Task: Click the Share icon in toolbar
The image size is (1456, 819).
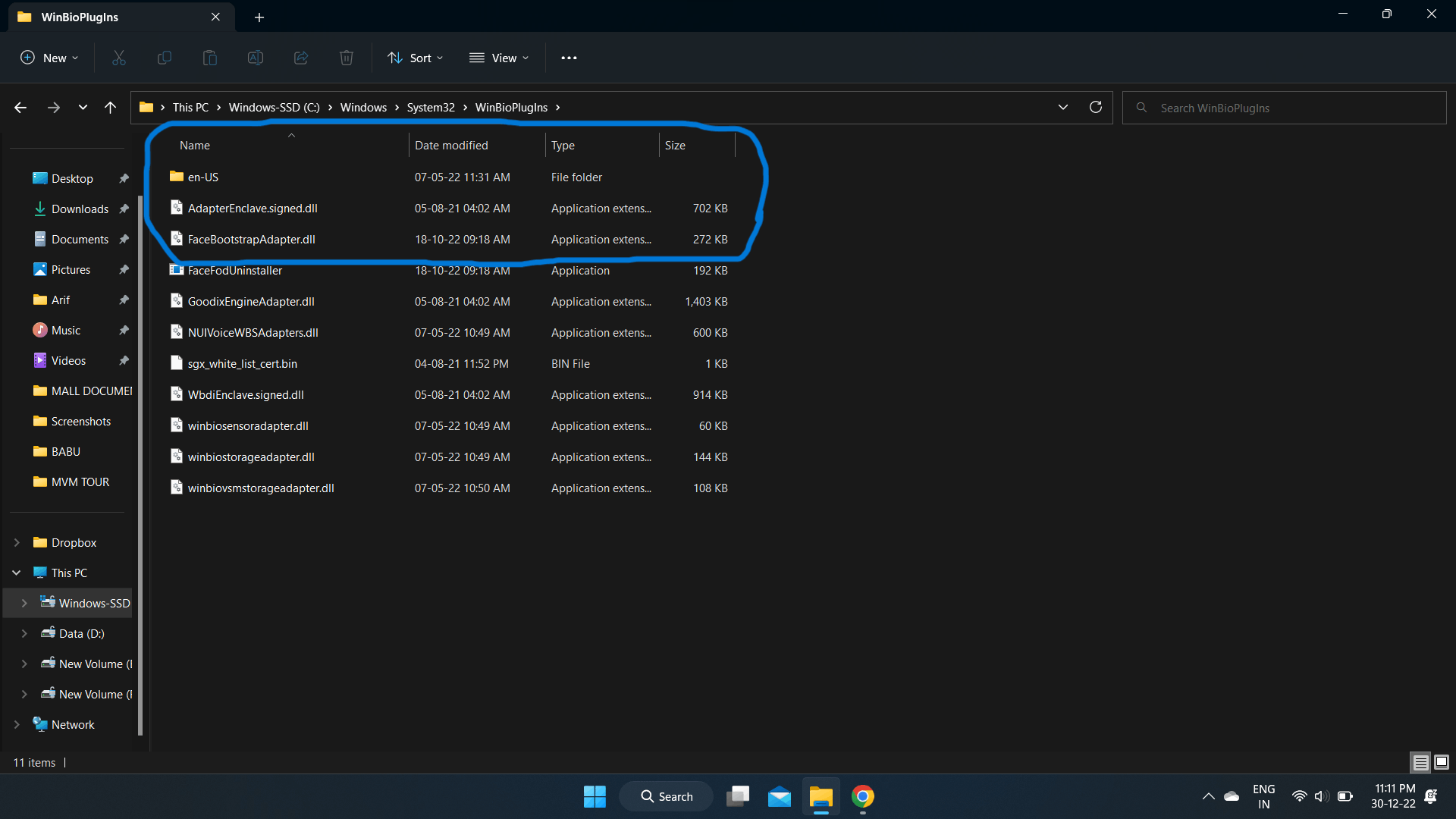Action: click(301, 58)
